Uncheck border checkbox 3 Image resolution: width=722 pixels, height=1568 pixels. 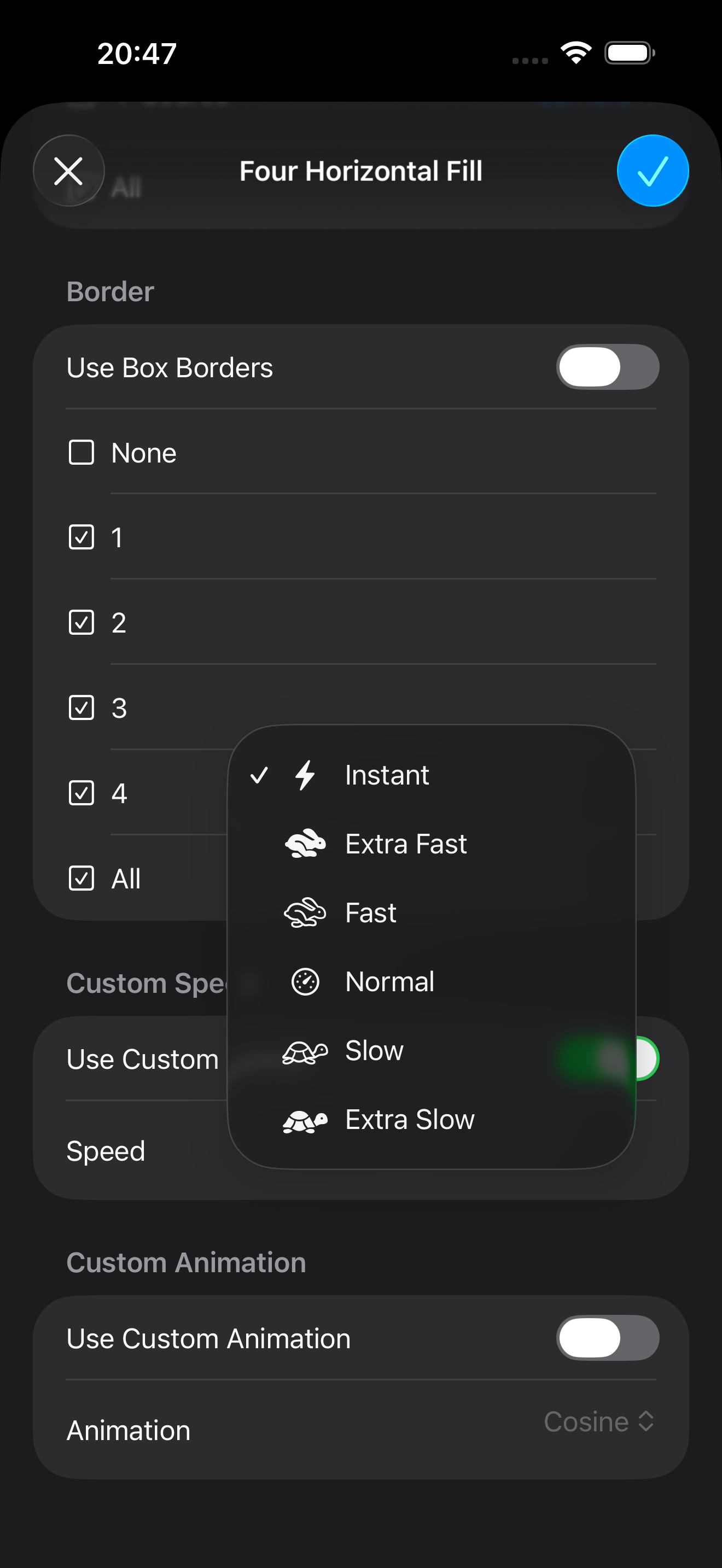[x=81, y=708]
